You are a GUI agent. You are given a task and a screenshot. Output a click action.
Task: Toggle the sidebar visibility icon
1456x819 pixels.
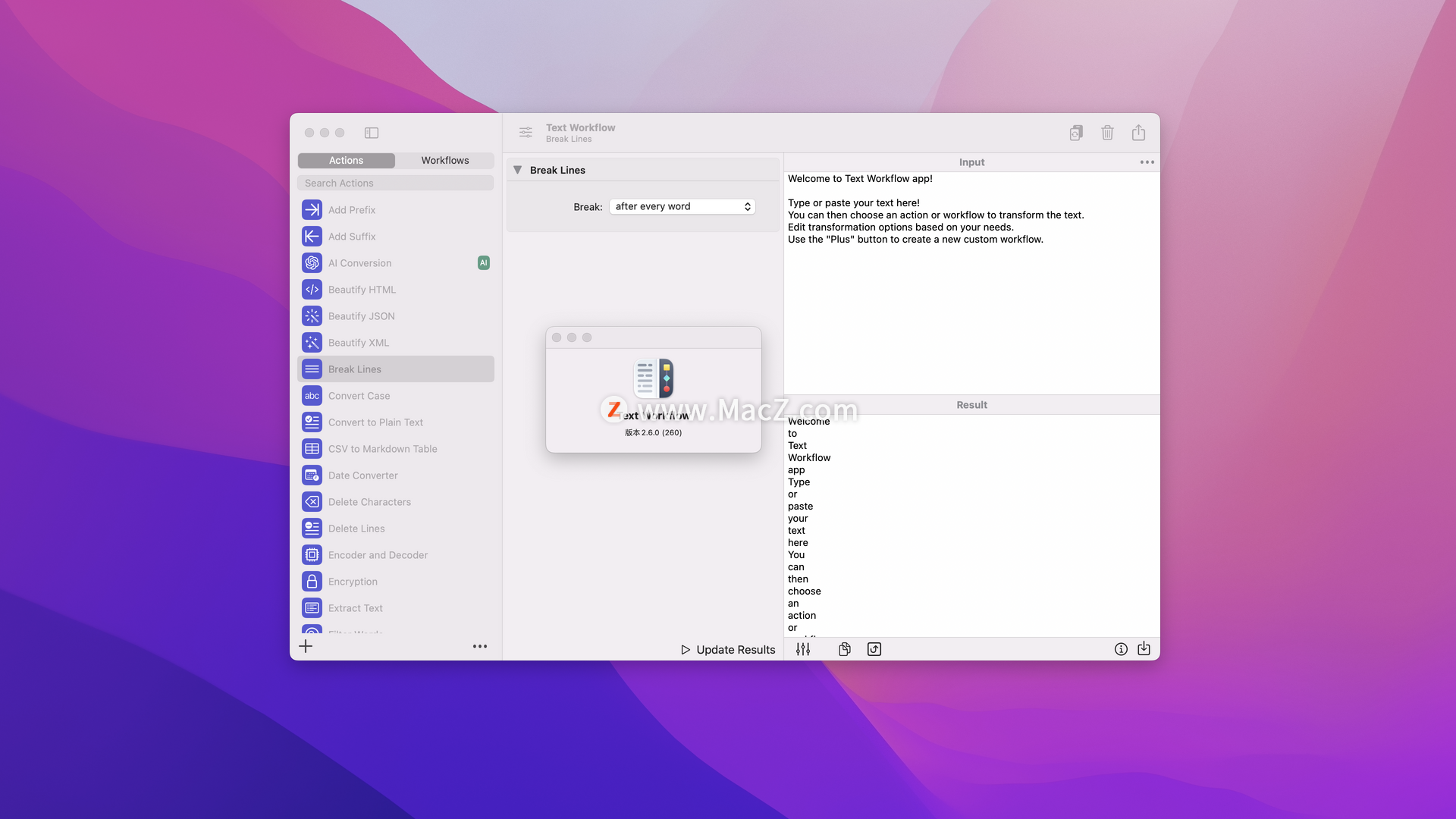point(372,133)
